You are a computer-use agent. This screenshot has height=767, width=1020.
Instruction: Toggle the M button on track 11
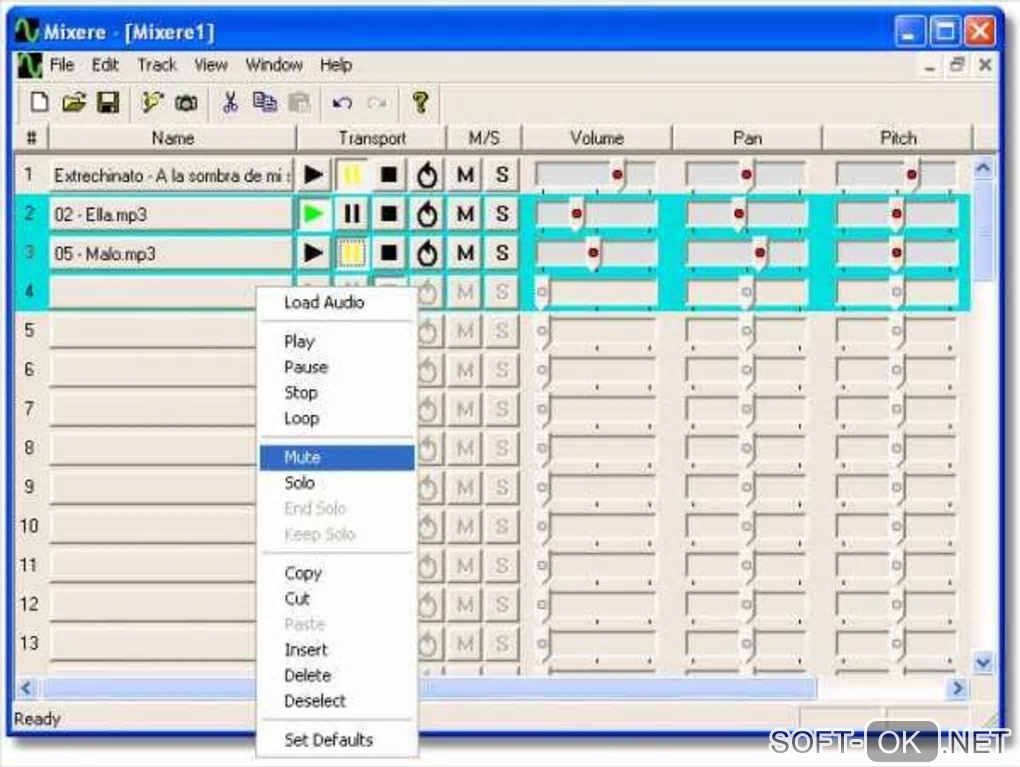click(464, 566)
